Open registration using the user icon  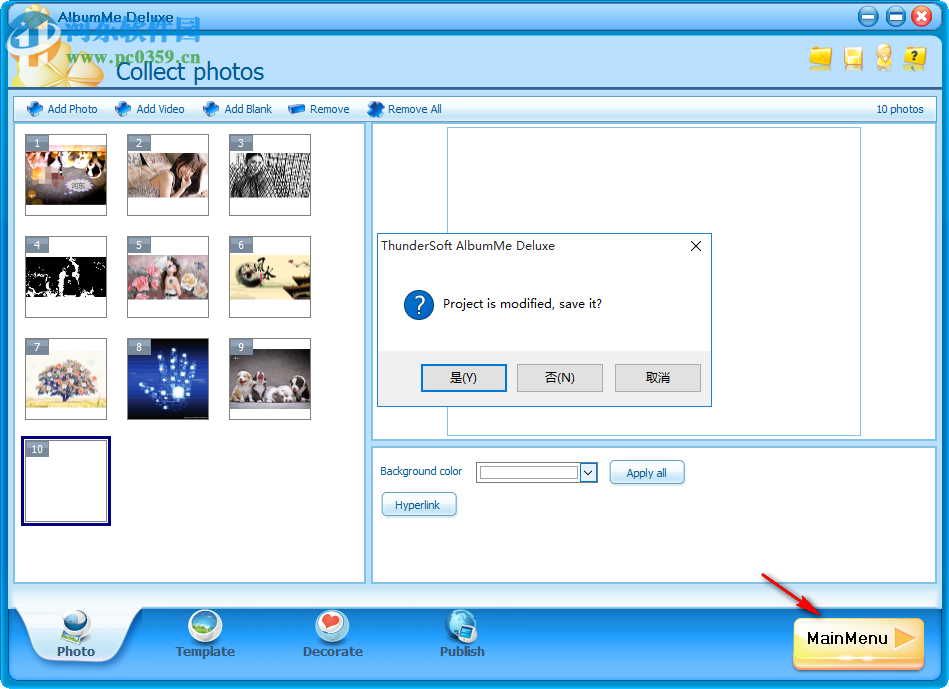click(883, 60)
